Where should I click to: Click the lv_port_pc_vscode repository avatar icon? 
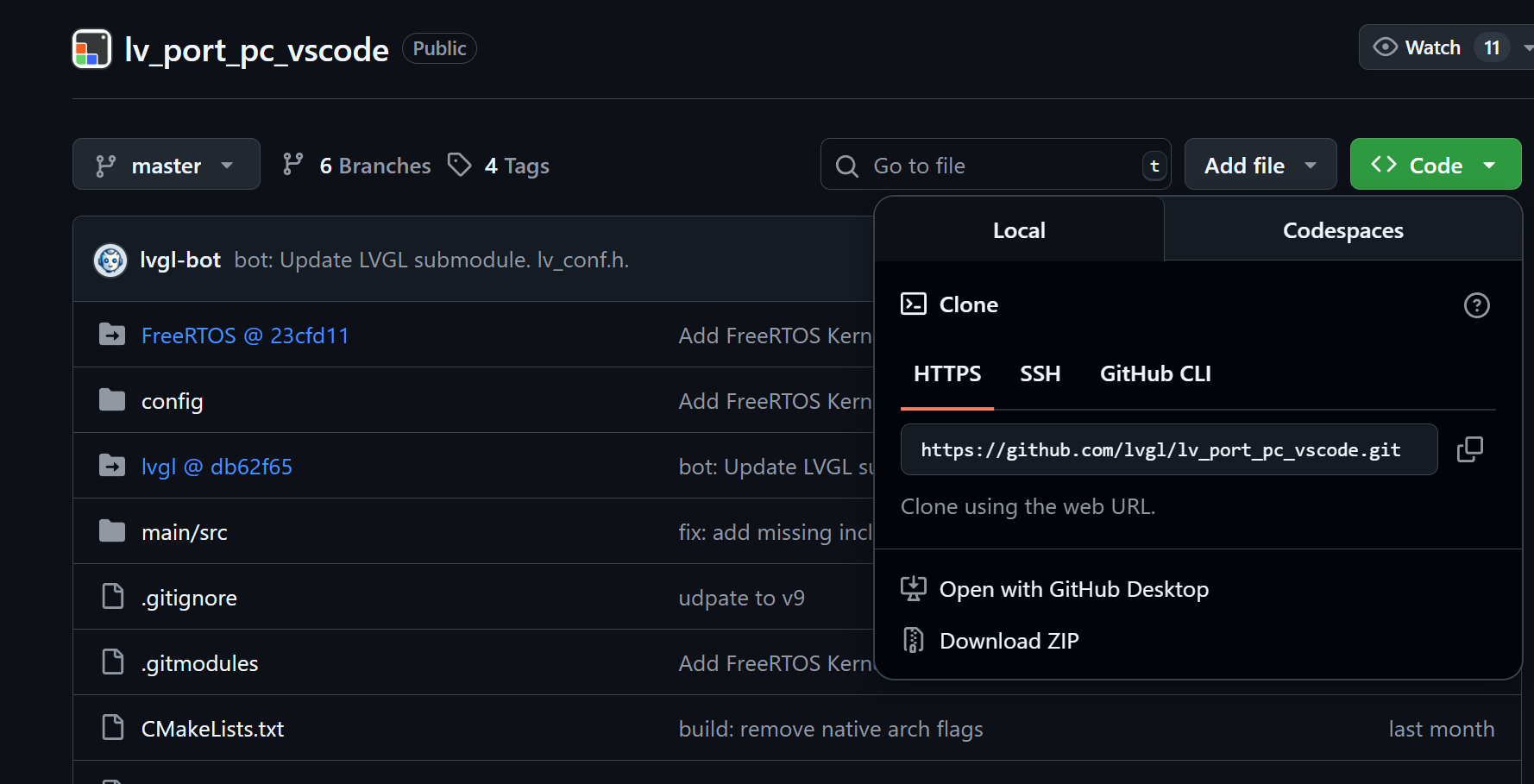click(x=91, y=48)
